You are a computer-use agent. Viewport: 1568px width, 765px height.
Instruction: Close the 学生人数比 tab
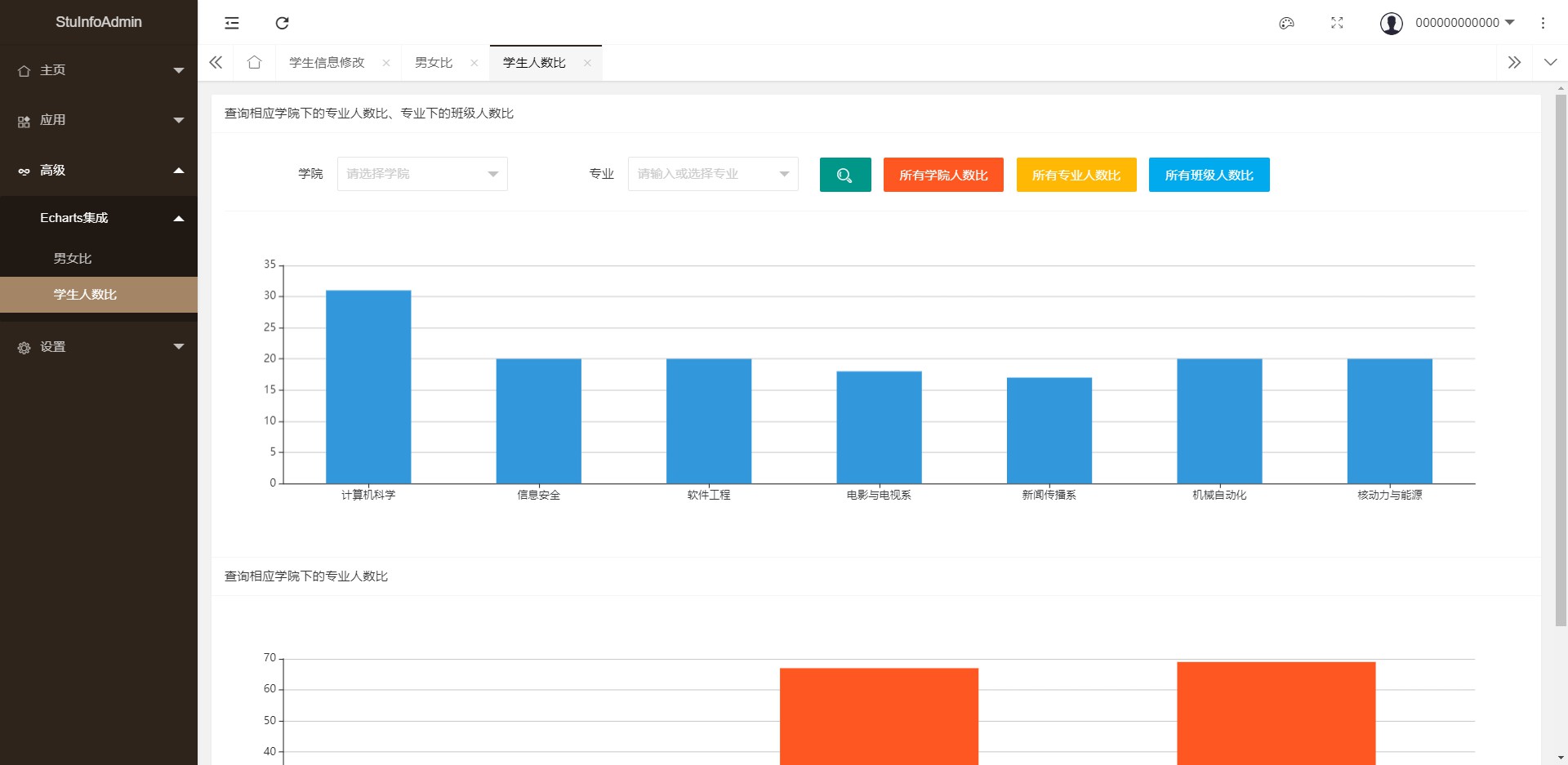pyautogui.click(x=587, y=63)
